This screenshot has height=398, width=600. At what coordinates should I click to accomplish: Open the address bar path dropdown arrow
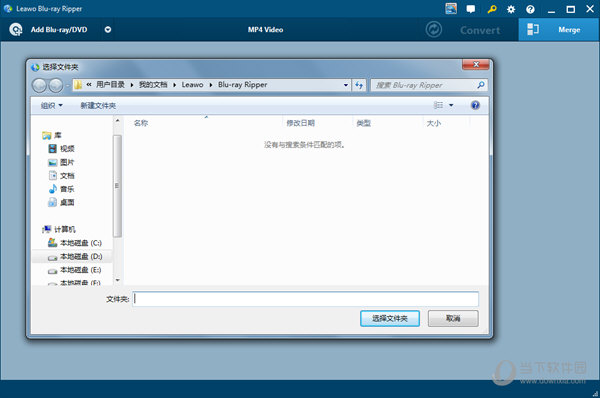(346, 85)
